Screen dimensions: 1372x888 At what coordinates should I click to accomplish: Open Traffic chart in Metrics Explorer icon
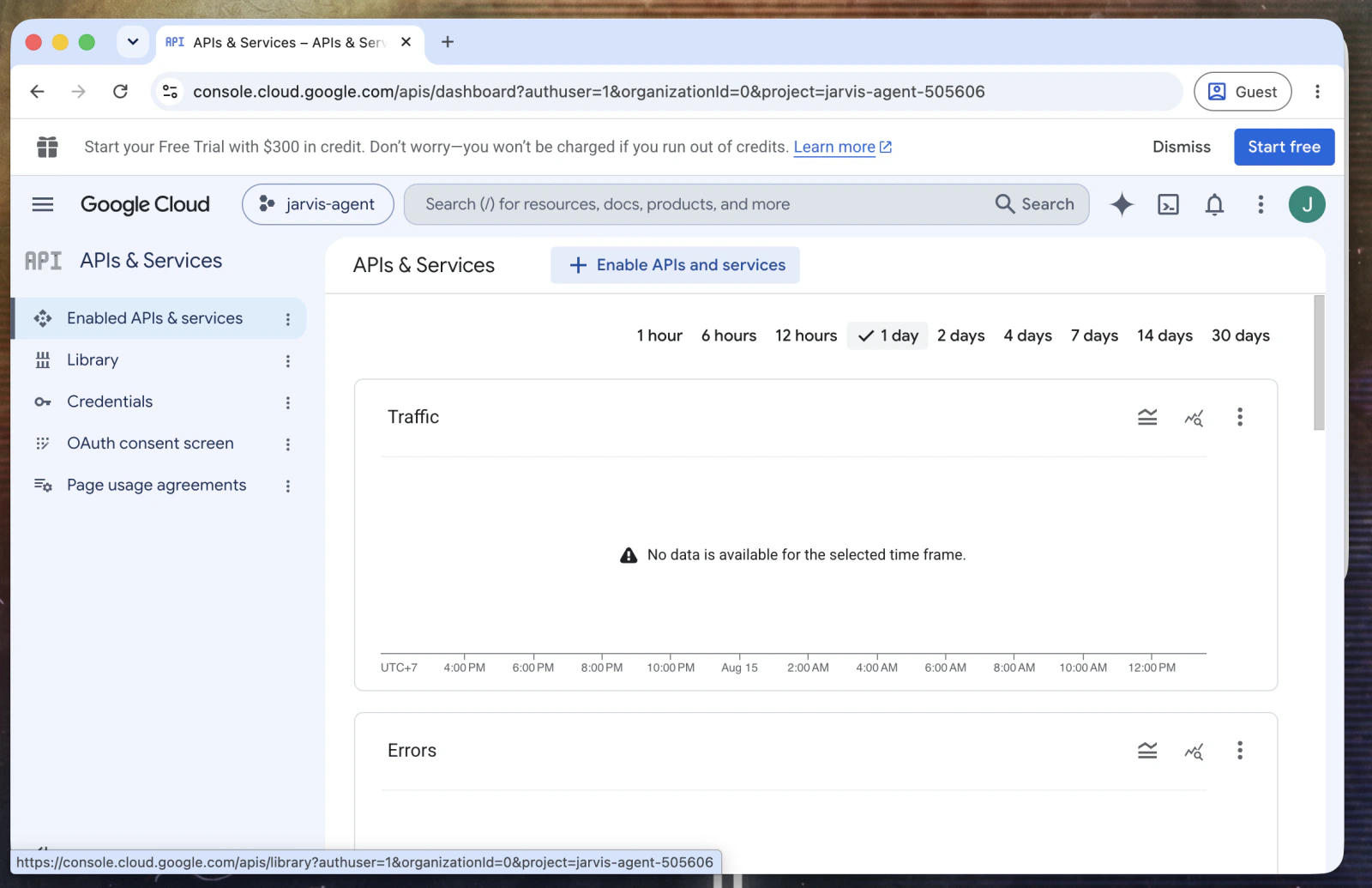coord(1194,418)
